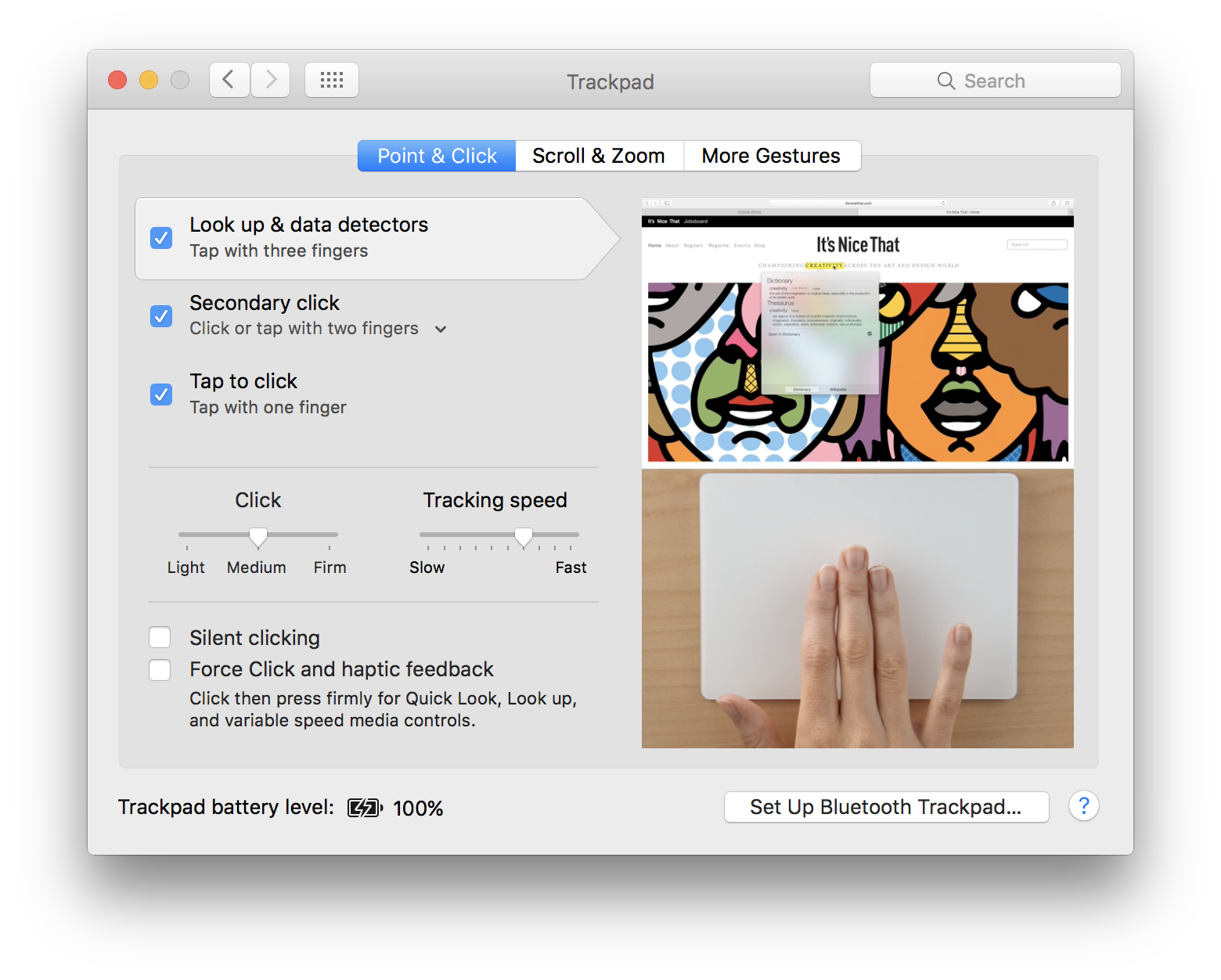
Task: Focus the Search field
Action: pyautogui.click(x=996, y=80)
